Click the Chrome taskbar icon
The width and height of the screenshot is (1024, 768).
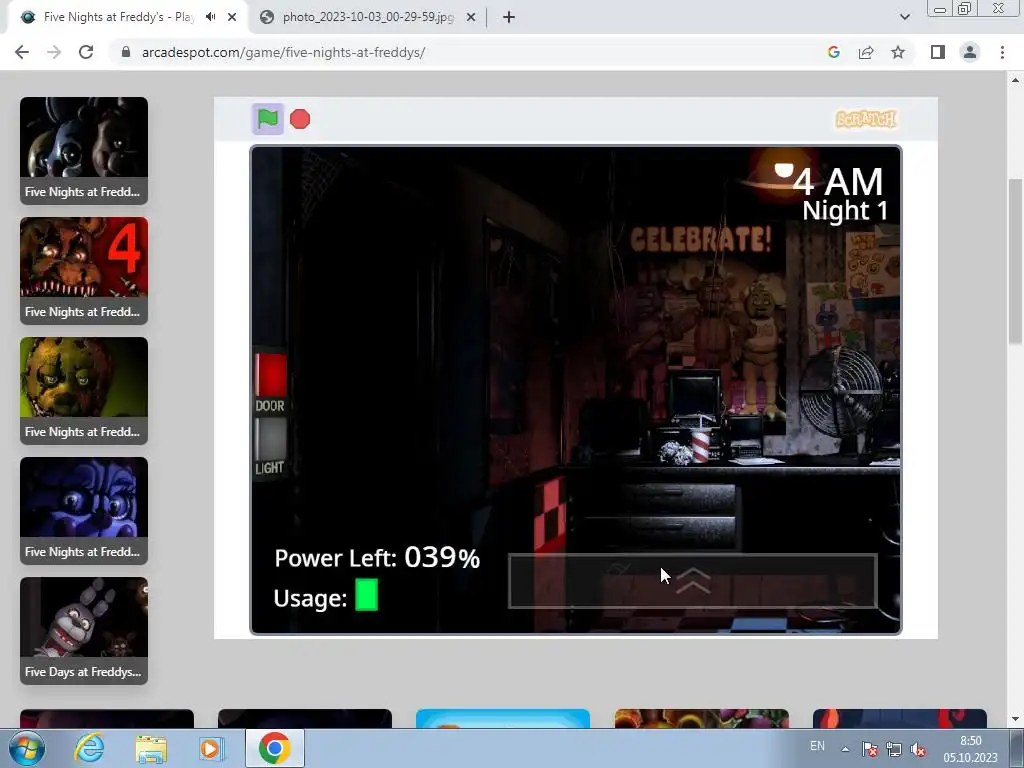(x=274, y=748)
